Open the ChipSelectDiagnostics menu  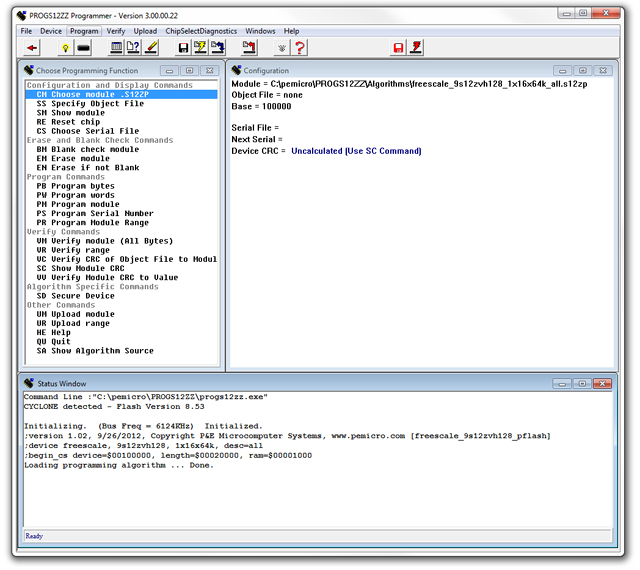coord(201,31)
